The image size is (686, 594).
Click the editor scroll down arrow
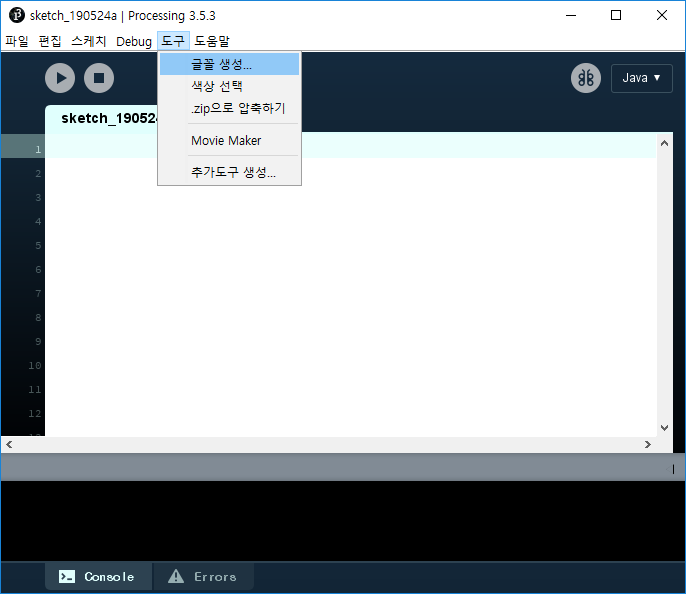coord(664,428)
